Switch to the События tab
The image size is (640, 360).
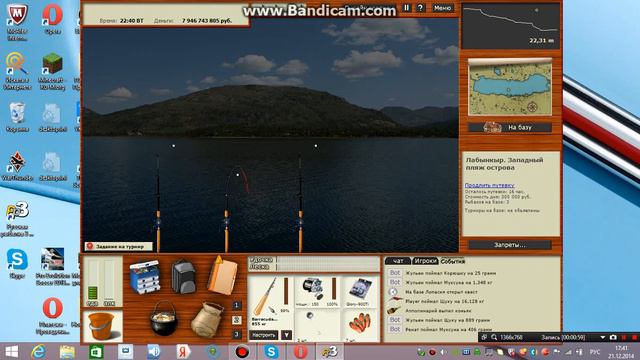pyautogui.click(x=453, y=261)
